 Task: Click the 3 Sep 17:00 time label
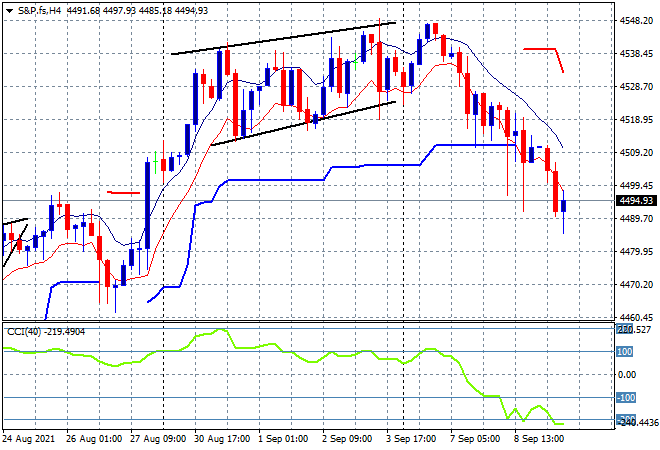click(411, 439)
